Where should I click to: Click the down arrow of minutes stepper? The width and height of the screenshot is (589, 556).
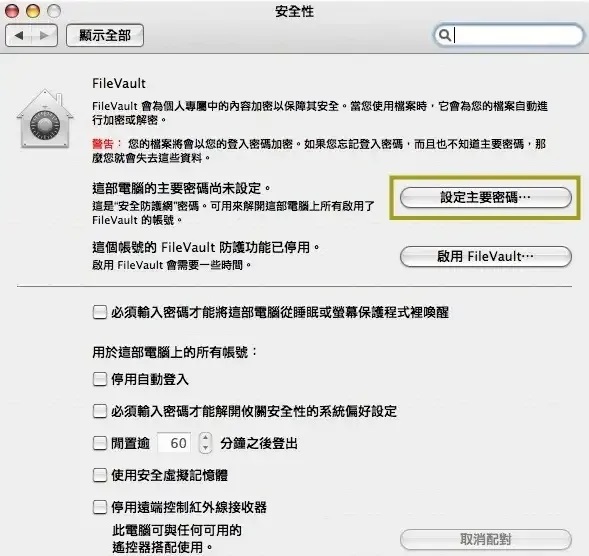(x=205, y=448)
